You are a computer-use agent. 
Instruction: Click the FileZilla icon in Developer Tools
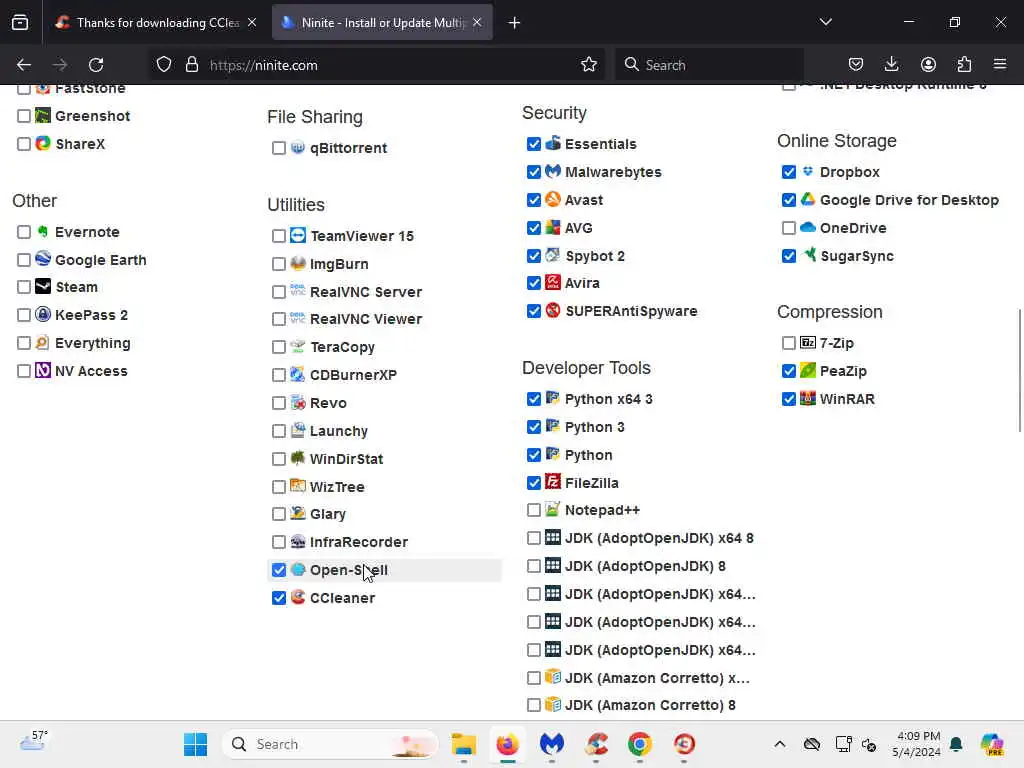tap(553, 482)
